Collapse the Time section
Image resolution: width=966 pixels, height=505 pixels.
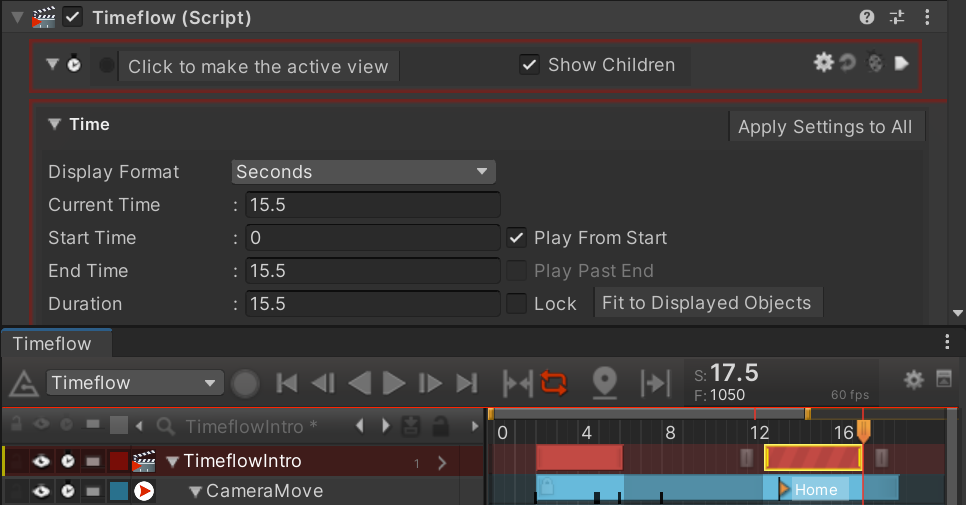(x=55, y=125)
